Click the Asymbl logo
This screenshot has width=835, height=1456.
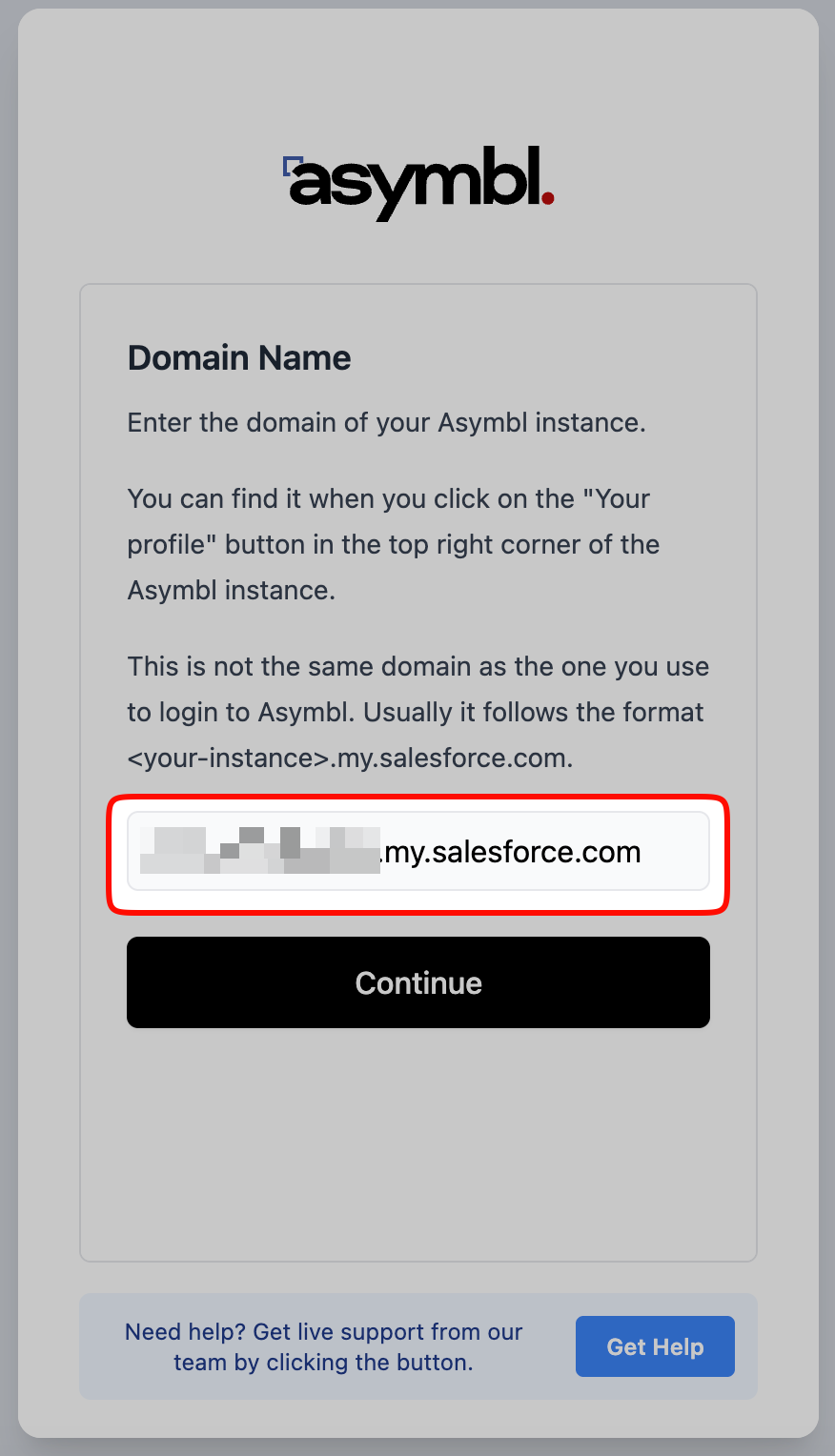click(419, 181)
